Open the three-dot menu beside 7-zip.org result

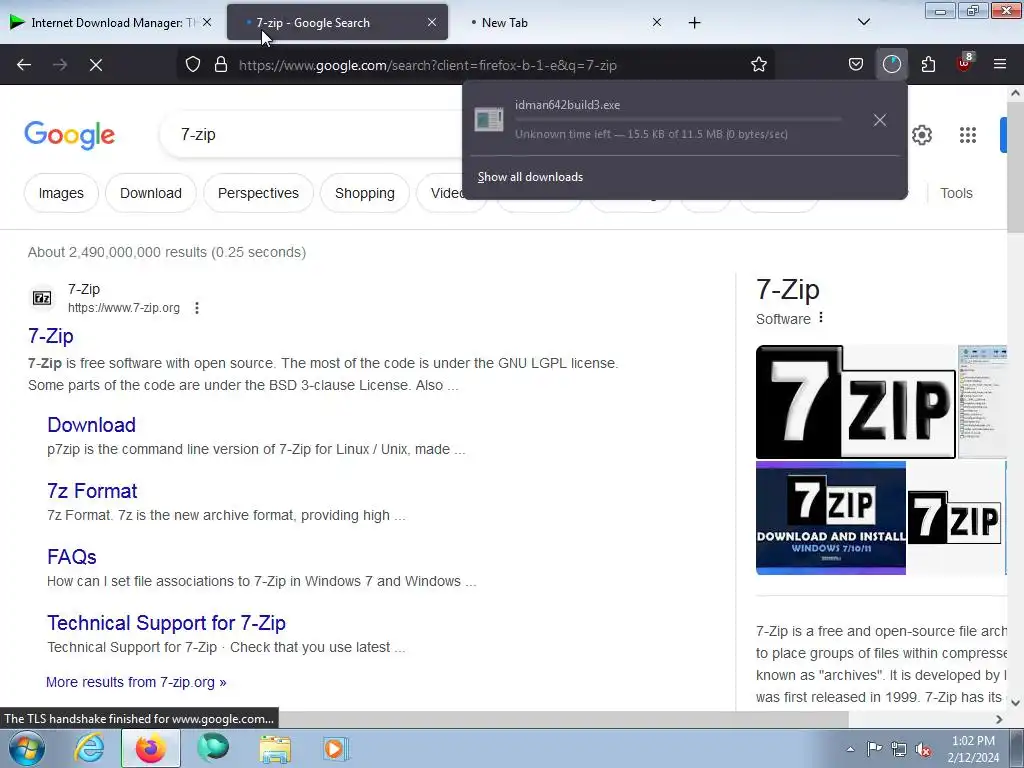click(197, 308)
